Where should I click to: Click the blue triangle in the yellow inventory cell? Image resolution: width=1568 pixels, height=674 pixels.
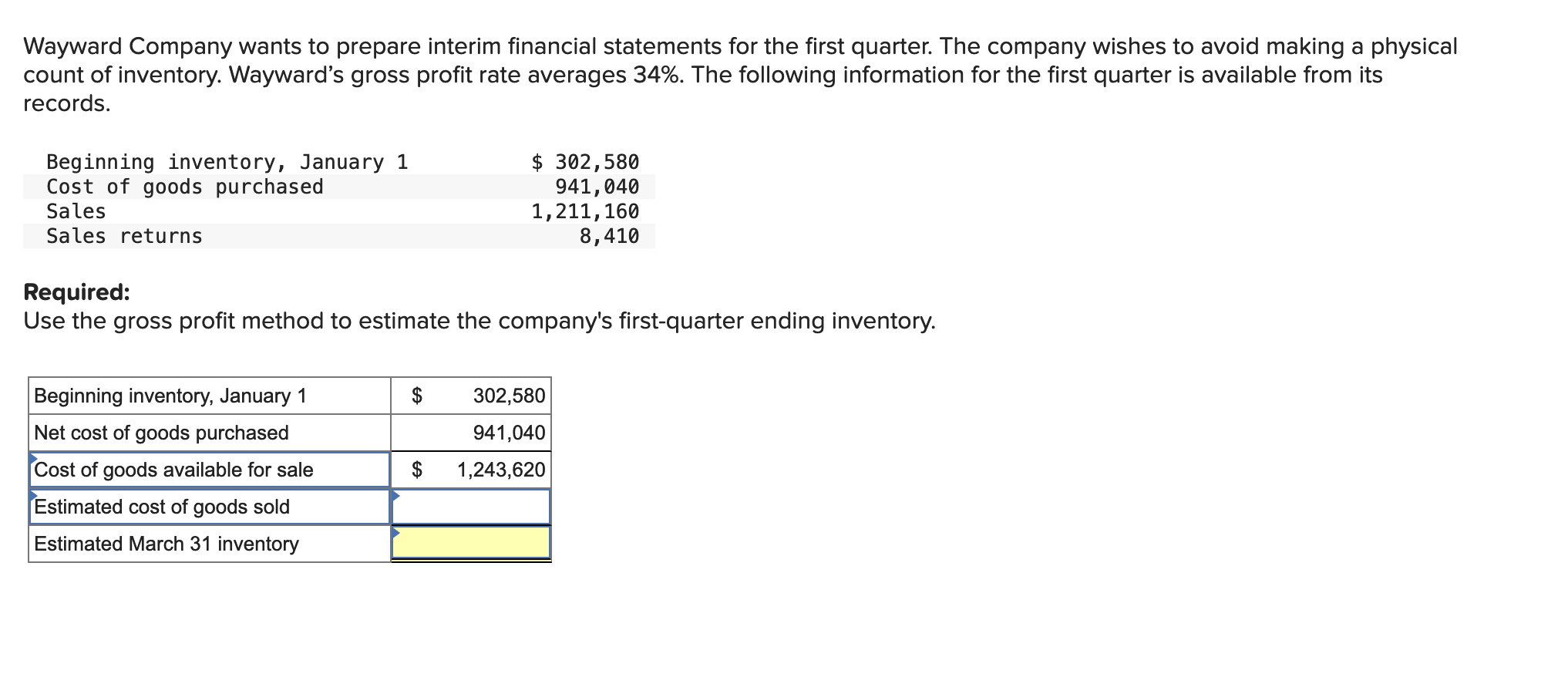(x=396, y=532)
